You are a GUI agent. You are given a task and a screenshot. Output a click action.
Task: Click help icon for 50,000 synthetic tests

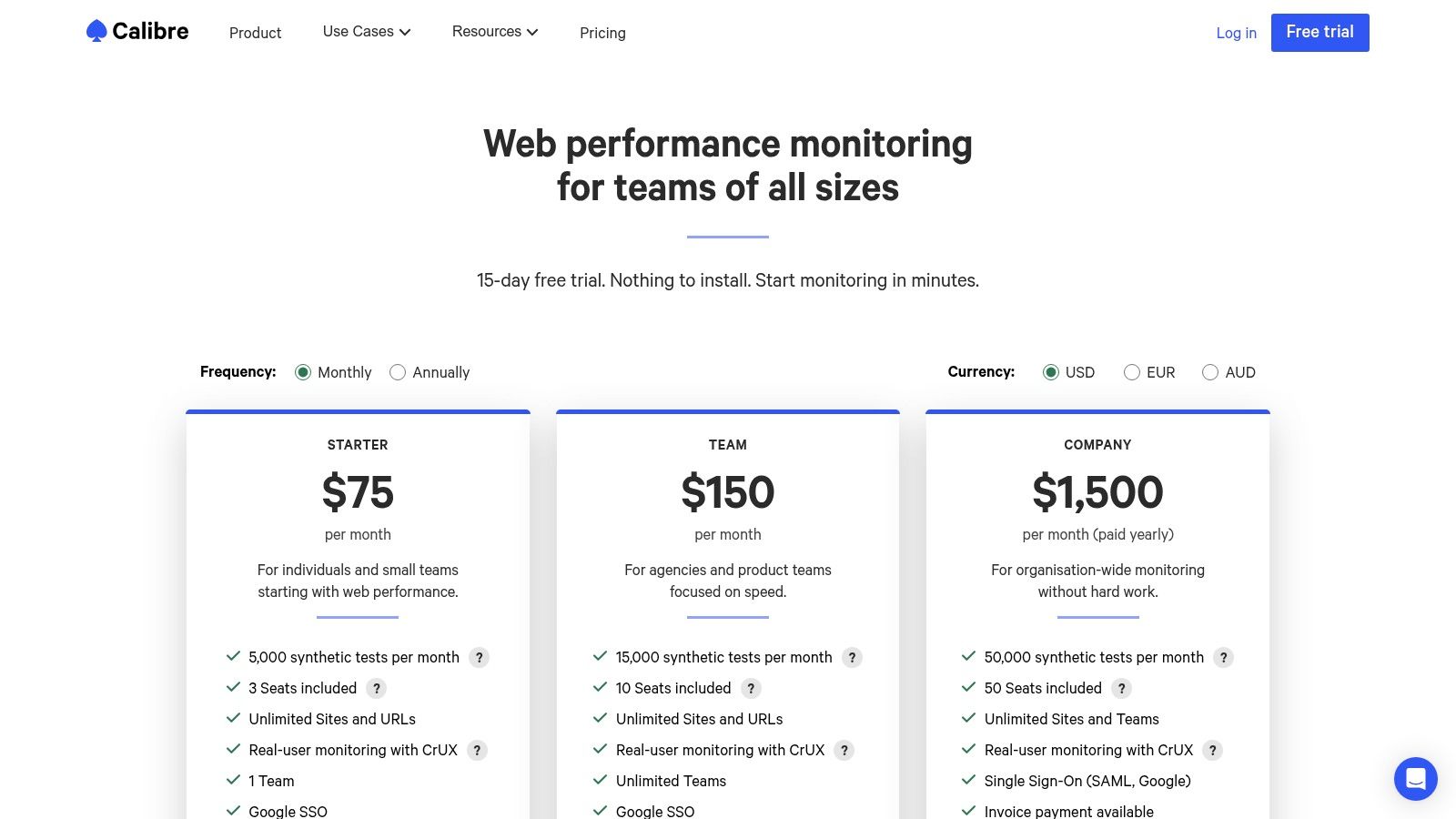click(x=1224, y=658)
